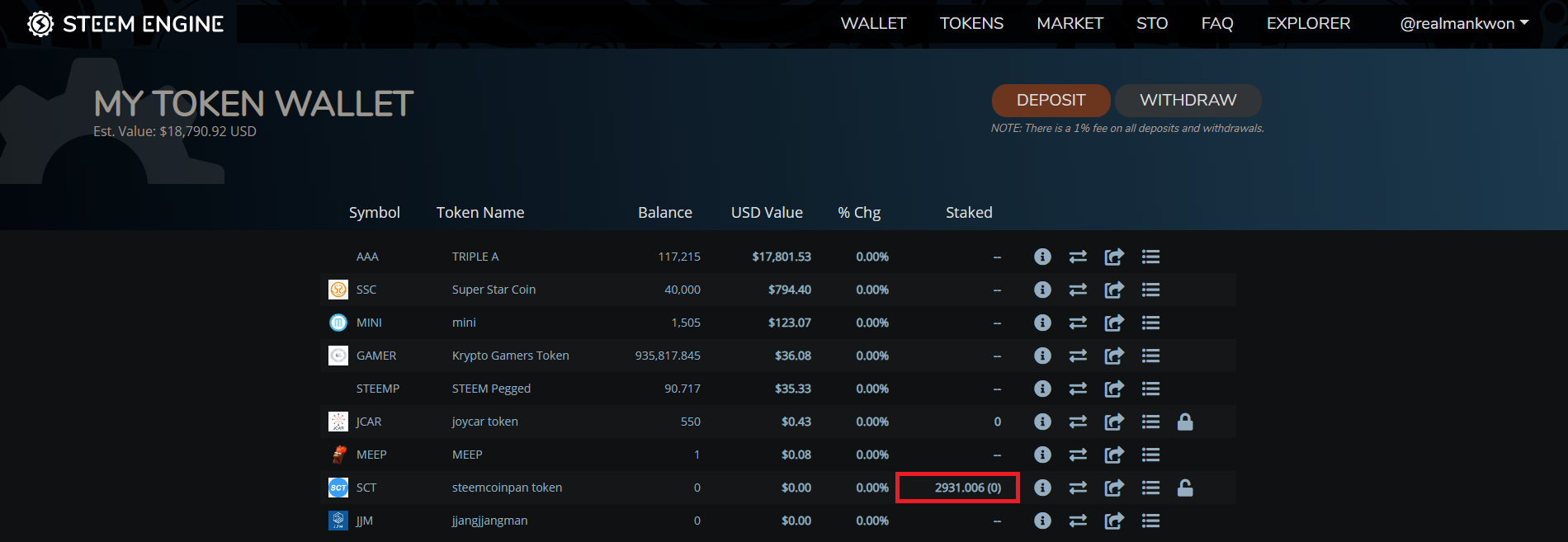The width and height of the screenshot is (1568, 542).
Task: Open the TOKENS menu item
Action: click(971, 24)
